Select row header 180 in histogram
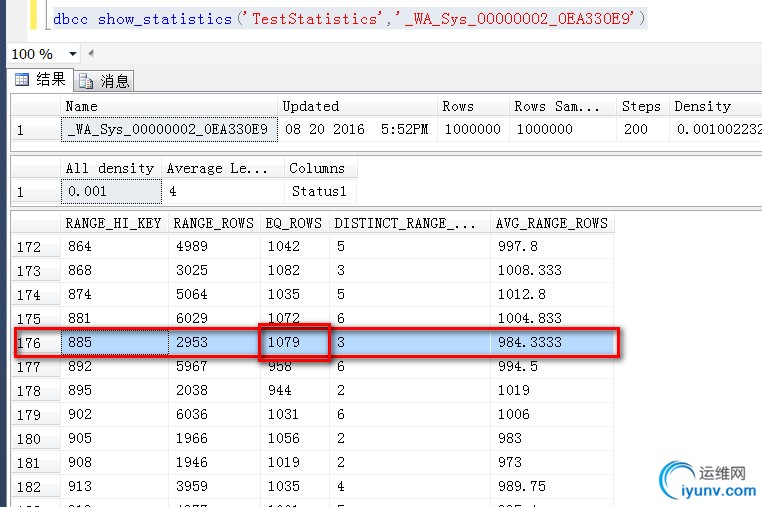The image size is (762, 507). point(35,439)
